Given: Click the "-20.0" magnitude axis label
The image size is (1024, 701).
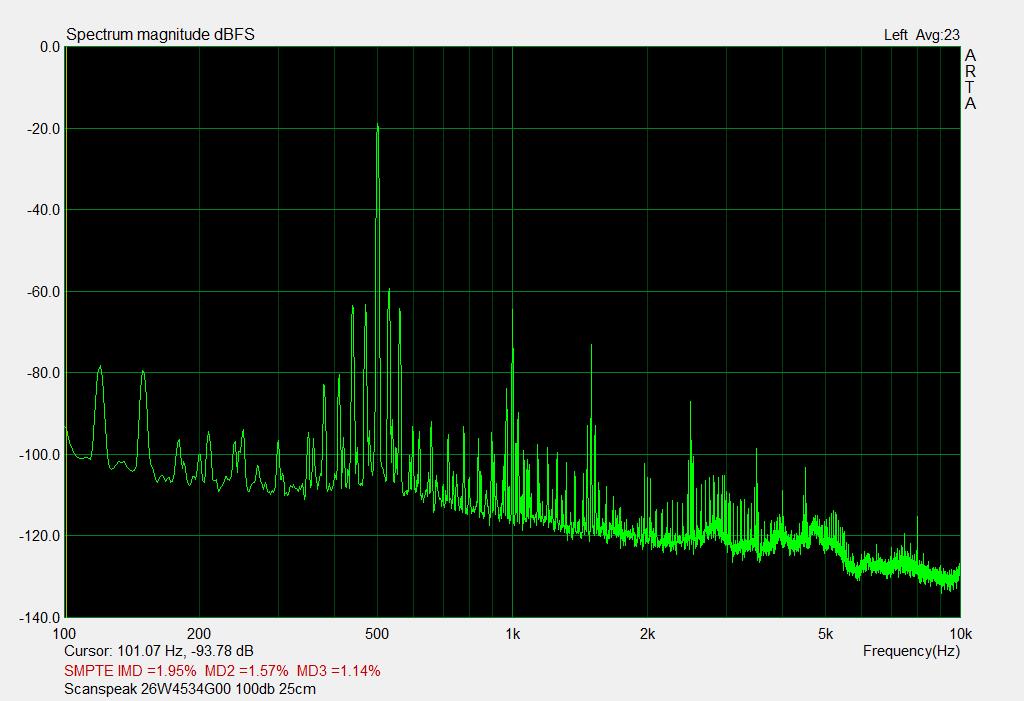Looking at the screenshot, I should pos(41,128).
